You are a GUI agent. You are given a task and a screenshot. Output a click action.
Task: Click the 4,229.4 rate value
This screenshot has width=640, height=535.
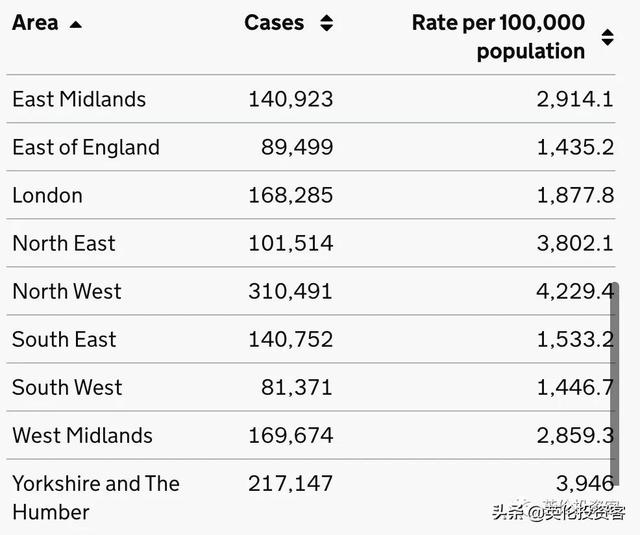pyautogui.click(x=575, y=291)
